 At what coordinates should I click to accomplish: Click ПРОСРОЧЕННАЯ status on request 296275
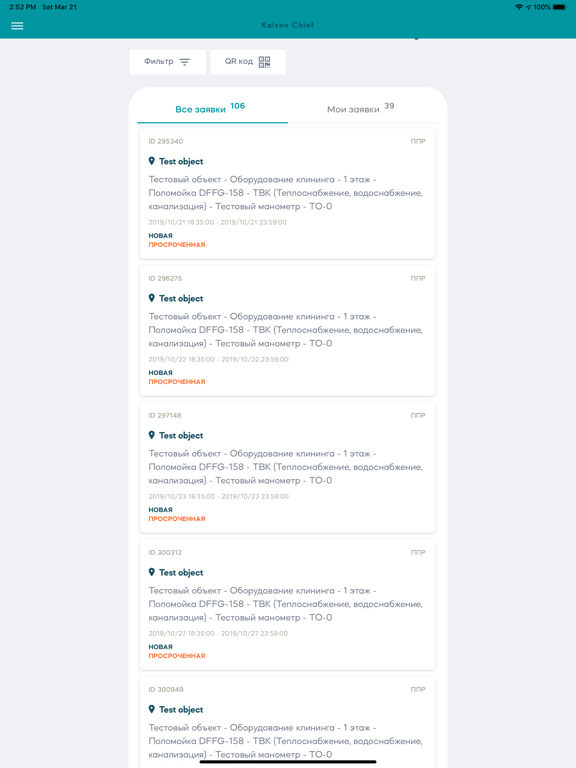[x=177, y=382]
